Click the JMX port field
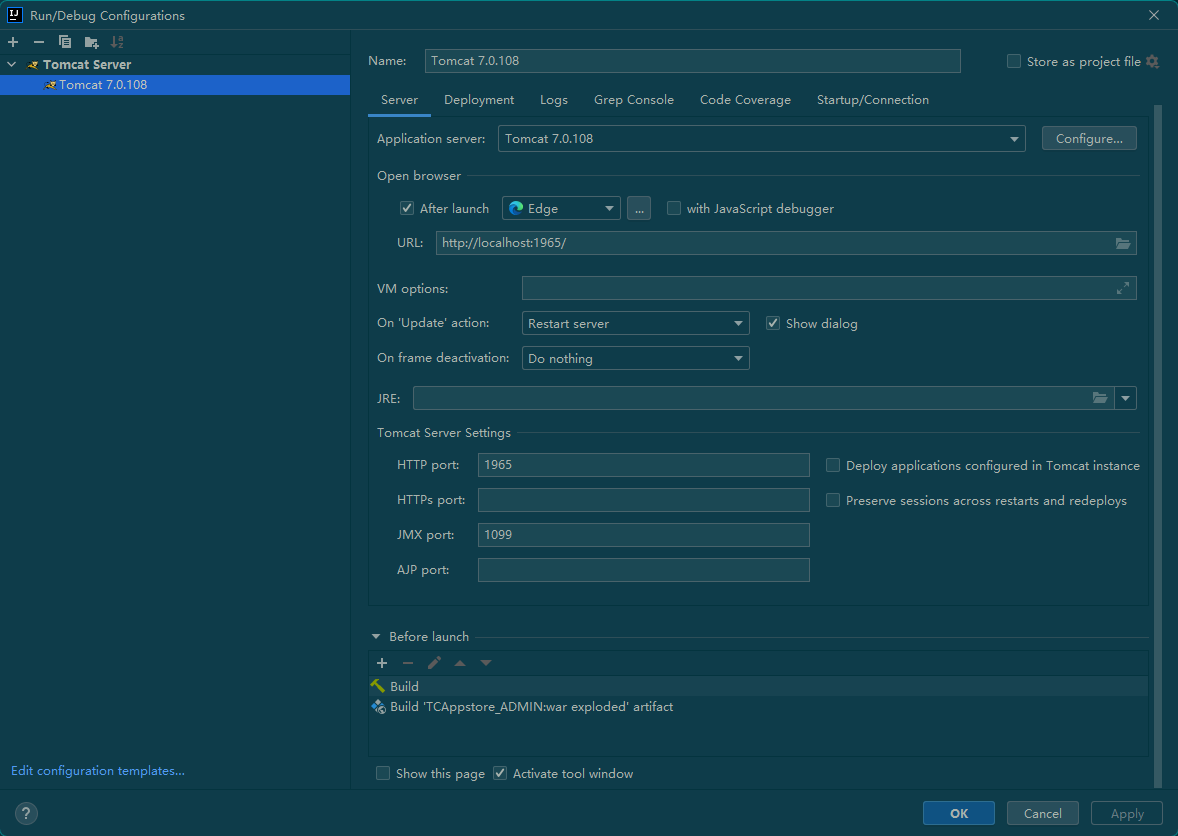The width and height of the screenshot is (1178, 836). 643,535
